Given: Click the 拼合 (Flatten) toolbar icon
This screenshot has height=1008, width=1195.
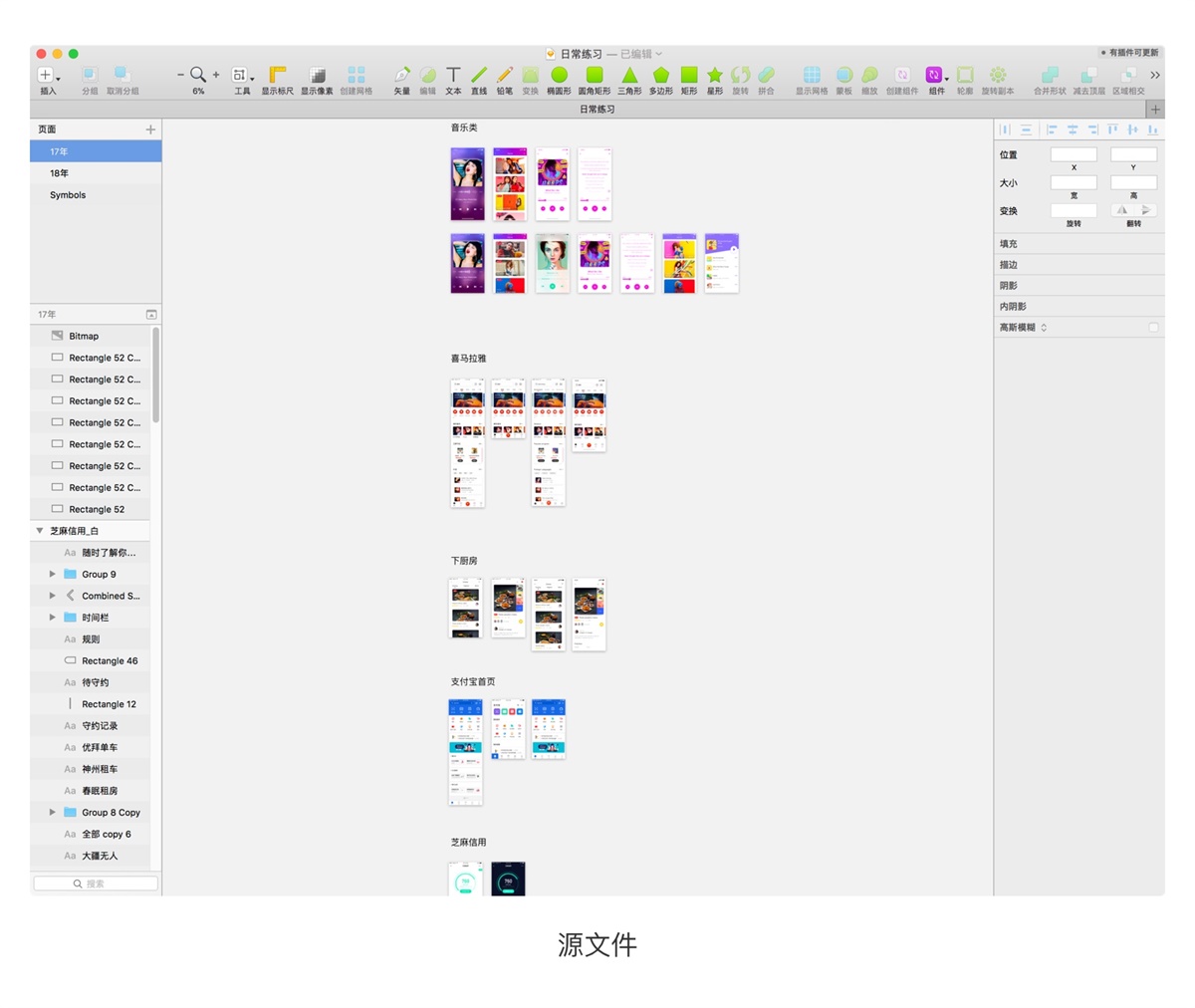Looking at the screenshot, I should click(766, 75).
